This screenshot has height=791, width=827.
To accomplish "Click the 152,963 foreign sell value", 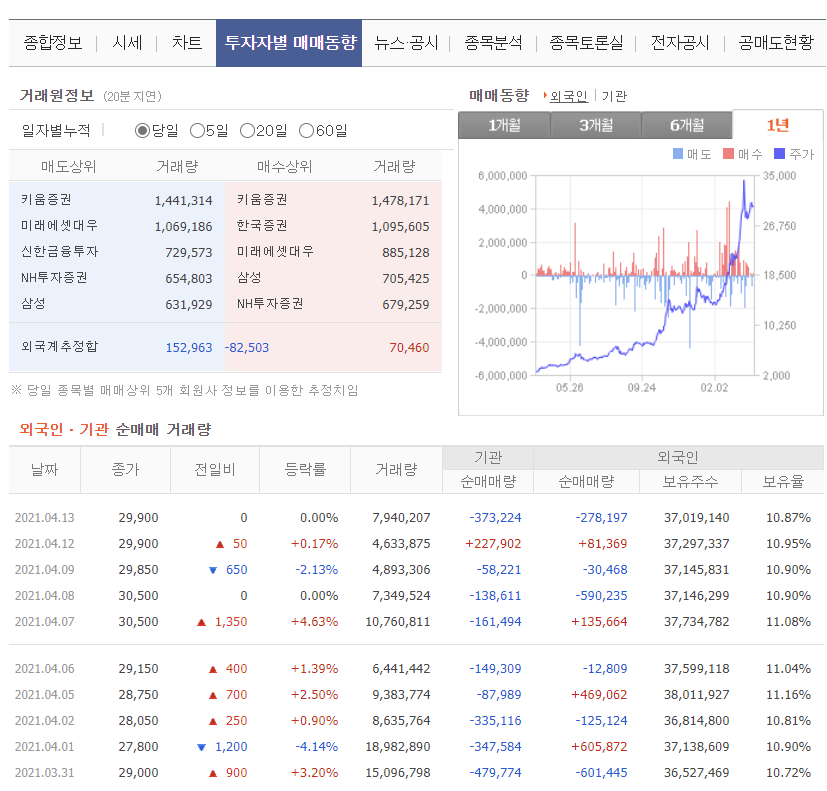I will pyautogui.click(x=189, y=348).
